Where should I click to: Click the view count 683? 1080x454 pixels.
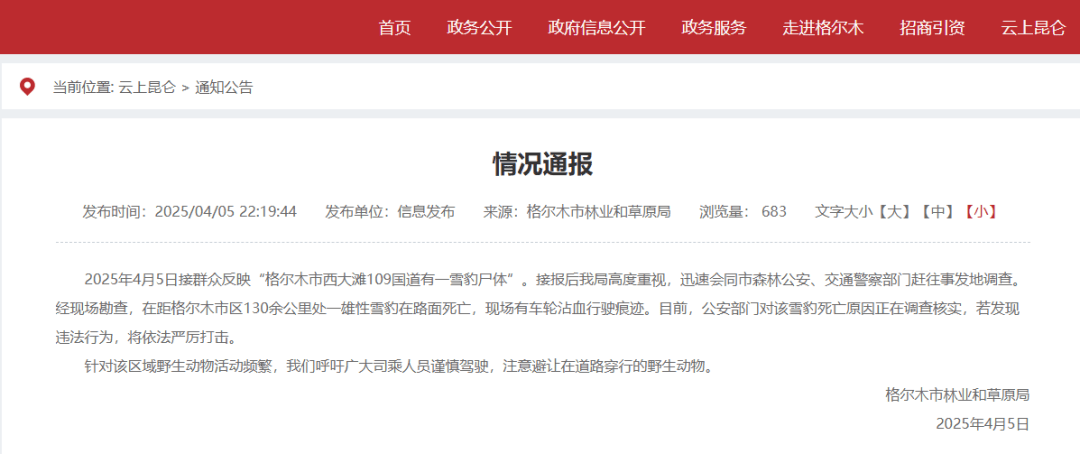pos(773,211)
